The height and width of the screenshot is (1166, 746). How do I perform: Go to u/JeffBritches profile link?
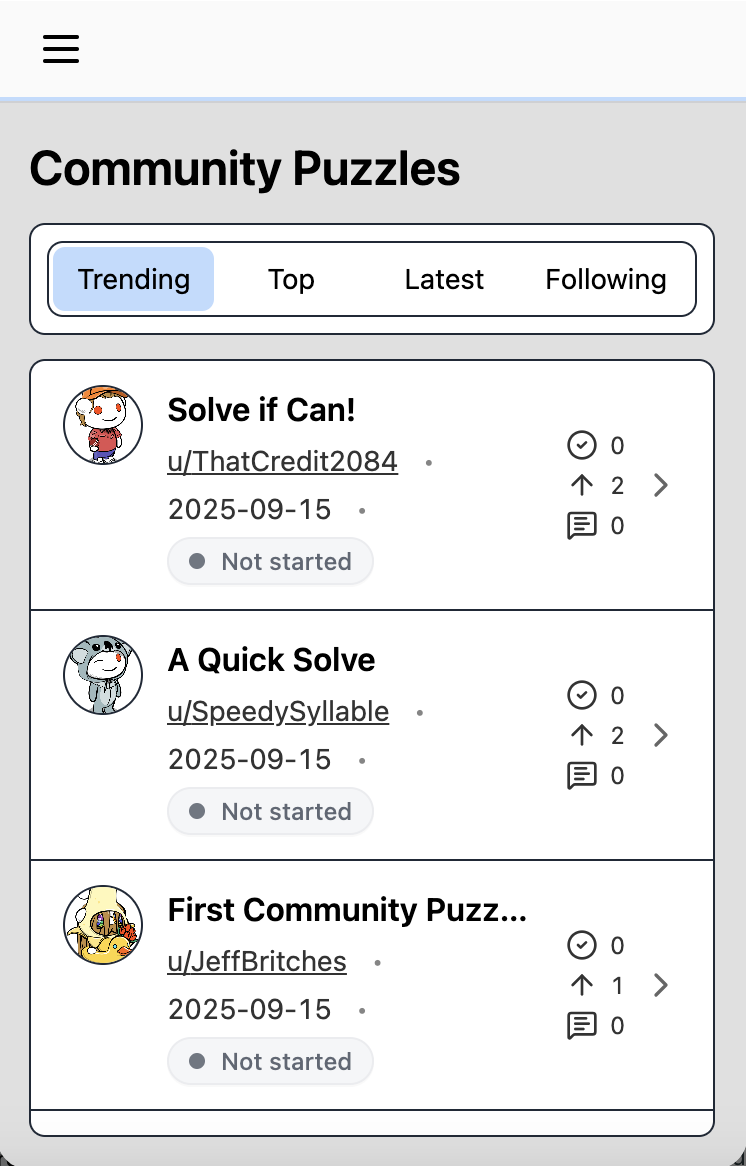click(257, 962)
